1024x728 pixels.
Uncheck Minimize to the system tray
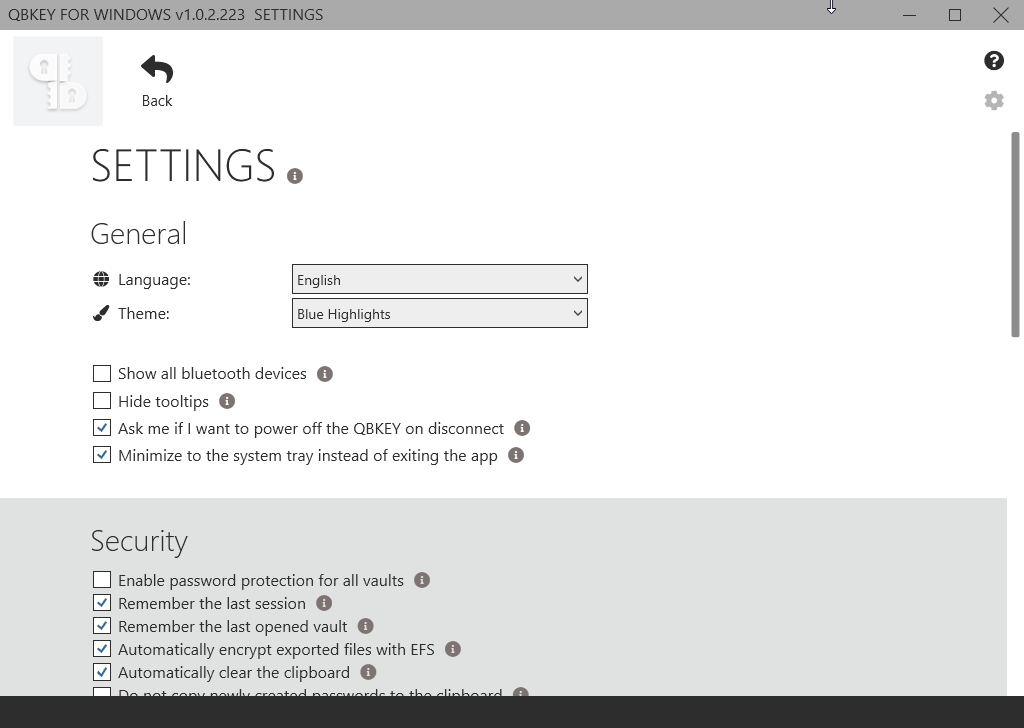click(102, 454)
